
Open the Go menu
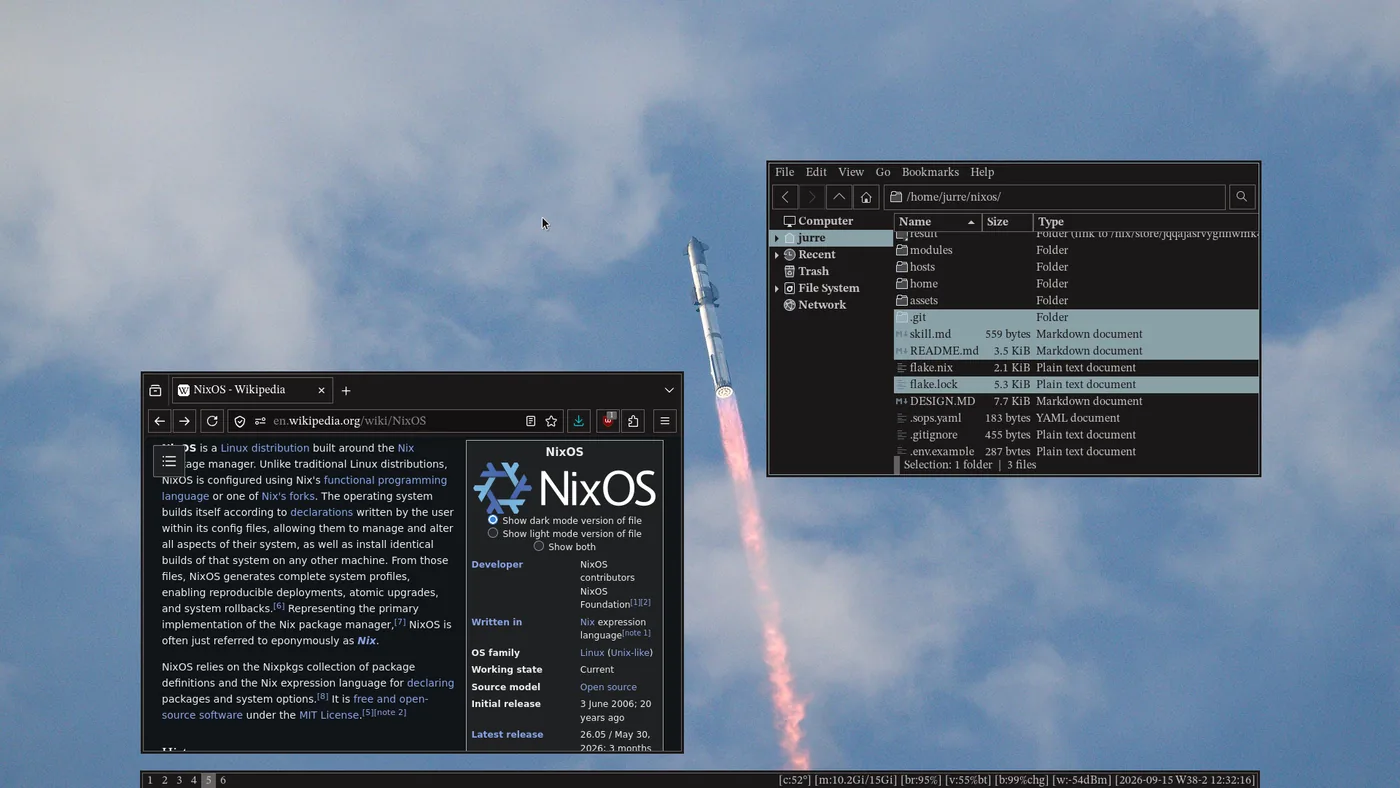pyautogui.click(x=883, y=172)
